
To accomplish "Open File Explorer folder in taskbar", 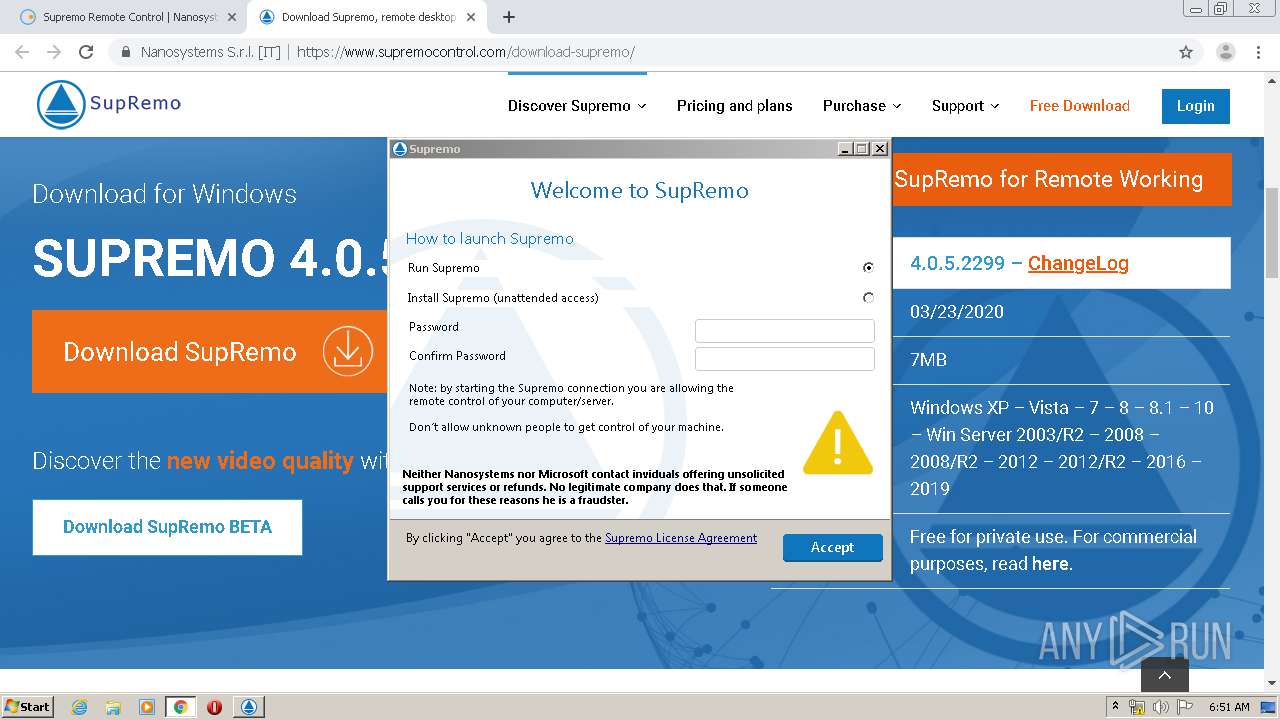I will pyautogui.click(x=113, y=707).
